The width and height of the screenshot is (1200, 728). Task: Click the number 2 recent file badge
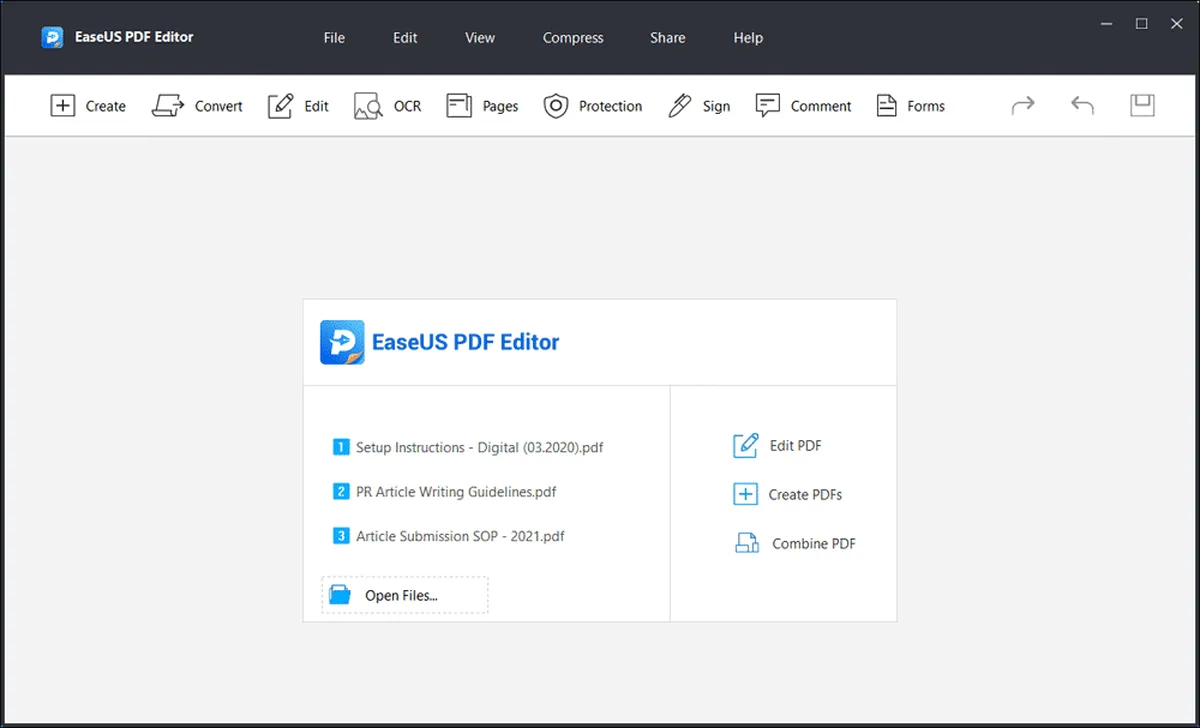[x=341, y=491]
